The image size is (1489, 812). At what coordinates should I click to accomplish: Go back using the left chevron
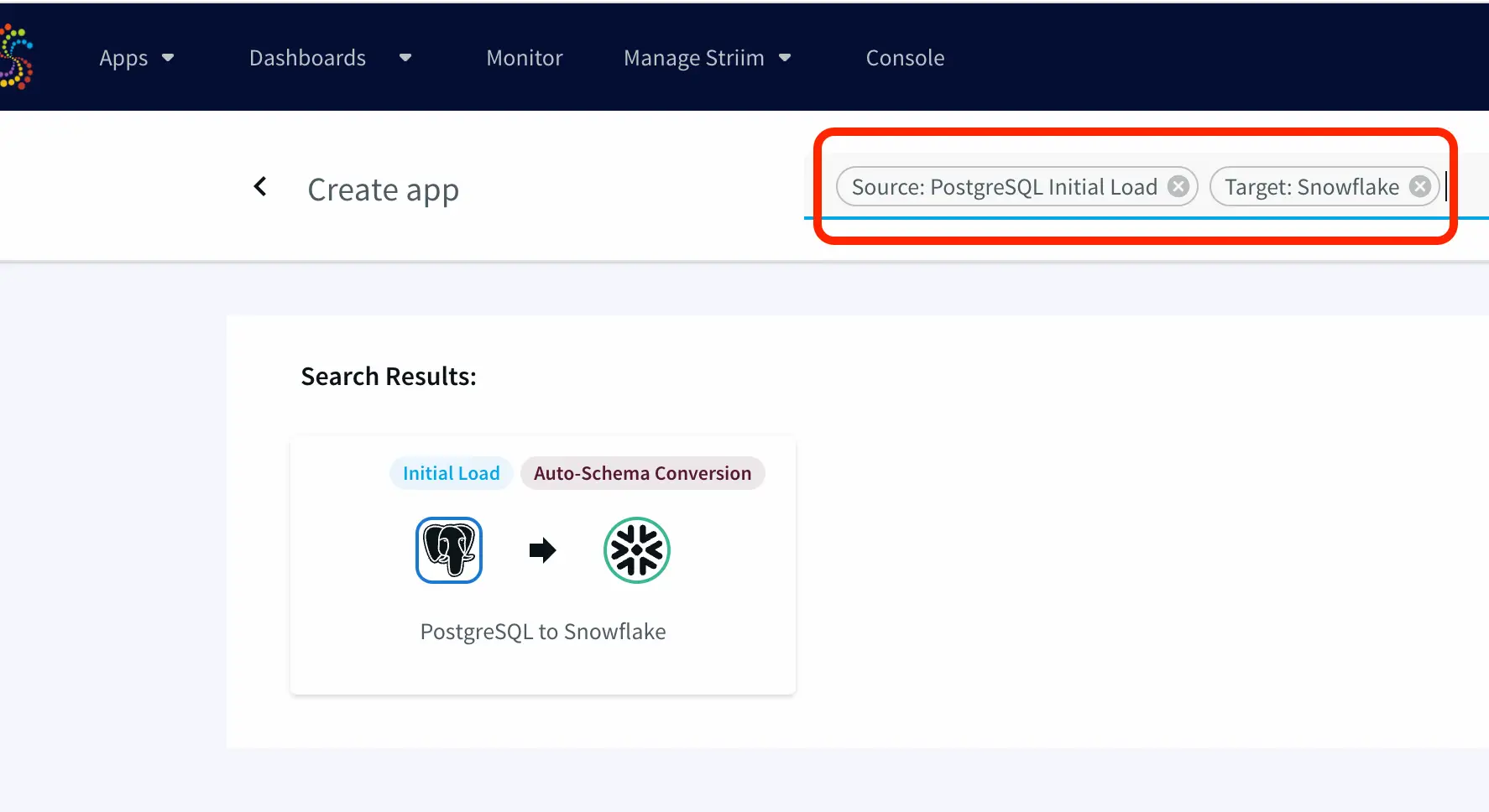click(x=260, y=186)
